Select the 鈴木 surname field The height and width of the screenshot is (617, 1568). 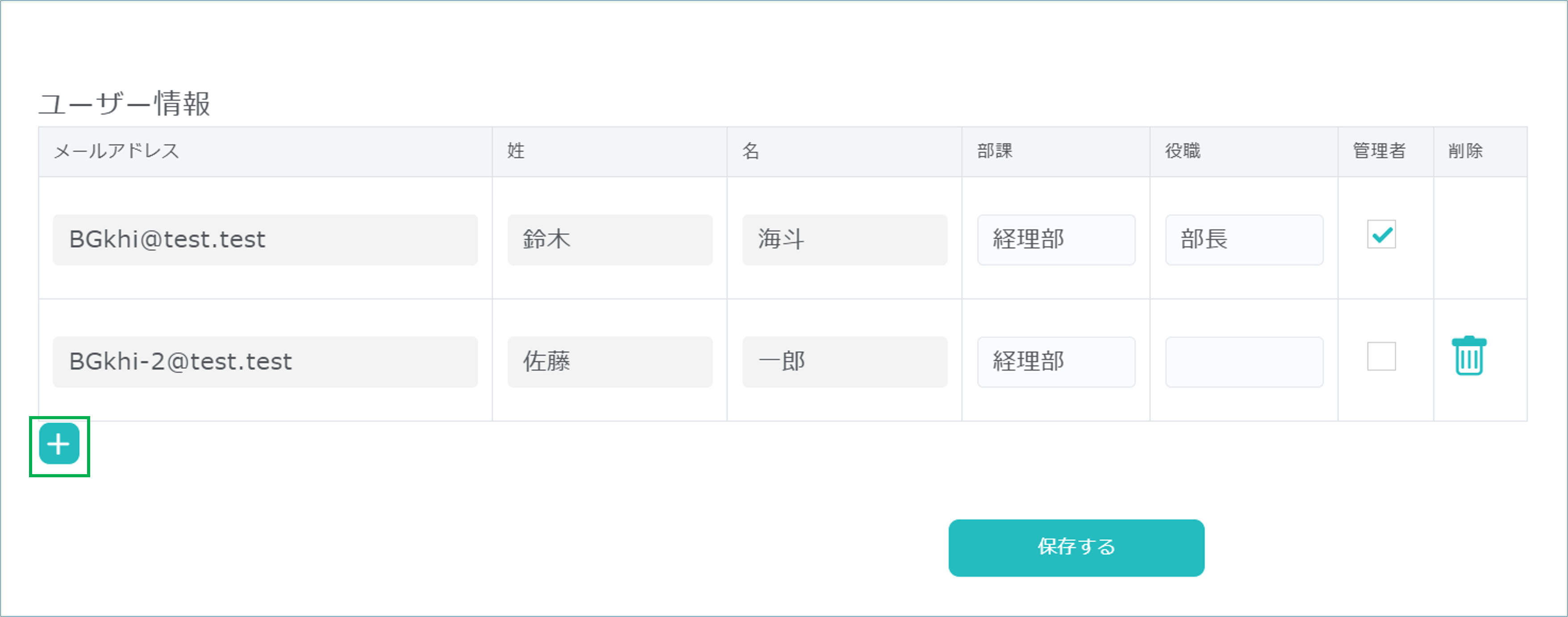(609, 240)
